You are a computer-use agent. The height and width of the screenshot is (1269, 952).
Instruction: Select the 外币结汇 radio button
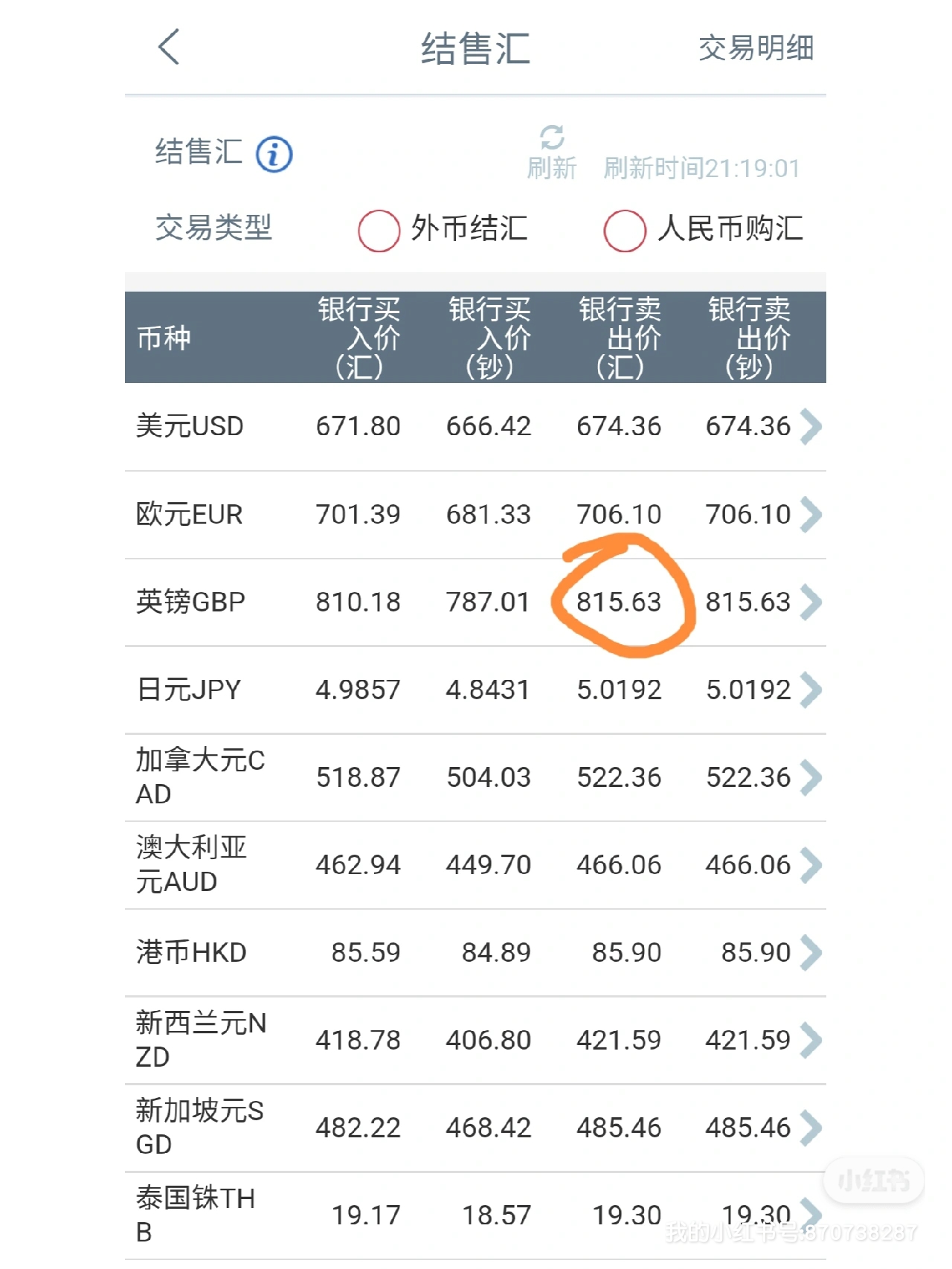point(379,230)
